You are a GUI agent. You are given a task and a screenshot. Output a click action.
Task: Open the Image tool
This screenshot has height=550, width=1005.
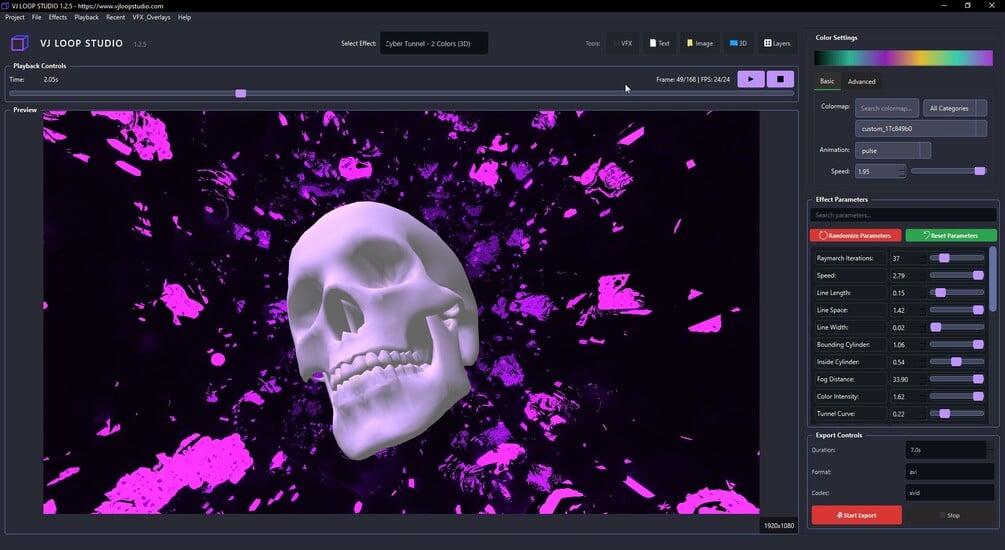tap(699, 44)
